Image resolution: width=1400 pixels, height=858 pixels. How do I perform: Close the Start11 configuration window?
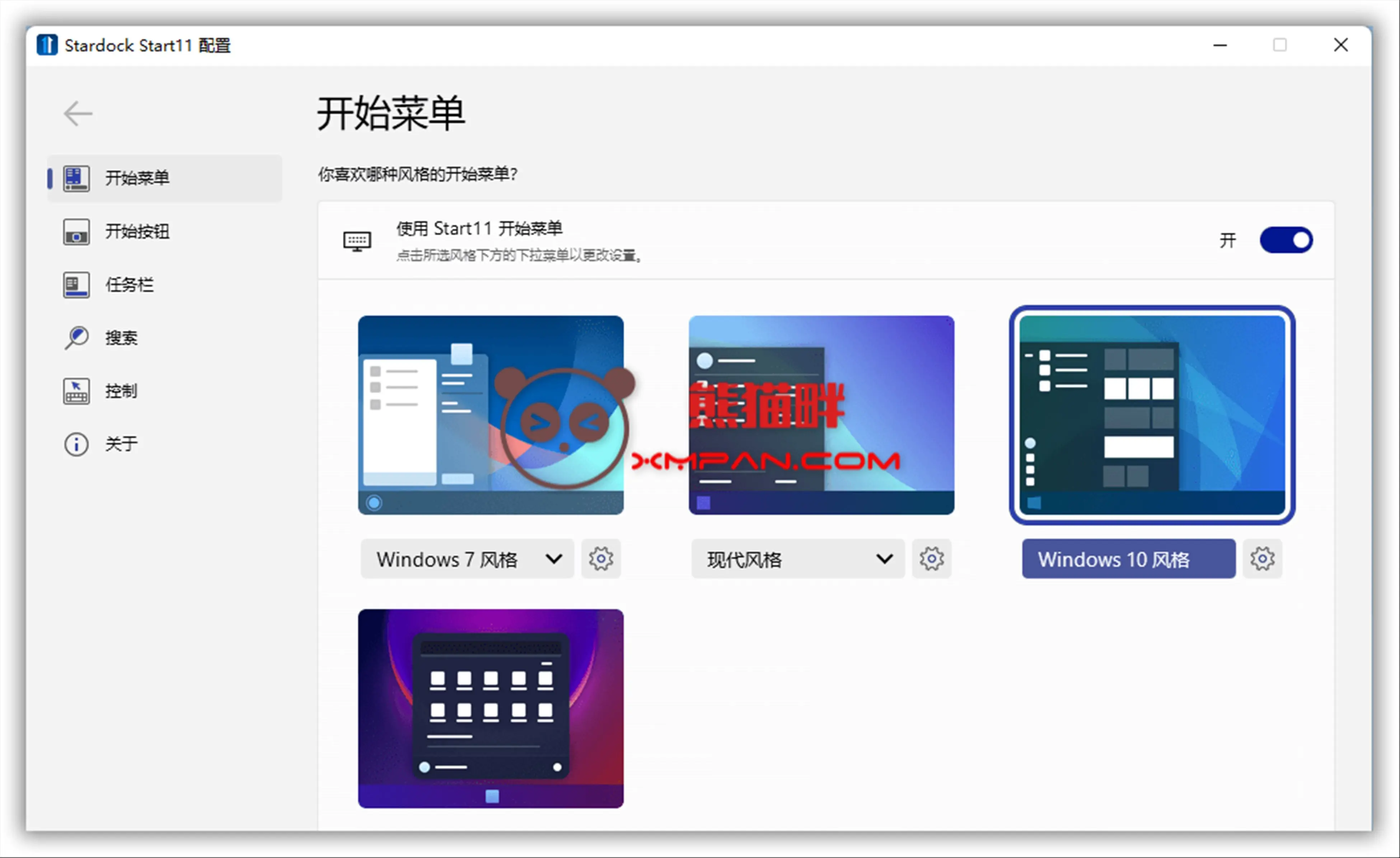[x=1341, y=45]
